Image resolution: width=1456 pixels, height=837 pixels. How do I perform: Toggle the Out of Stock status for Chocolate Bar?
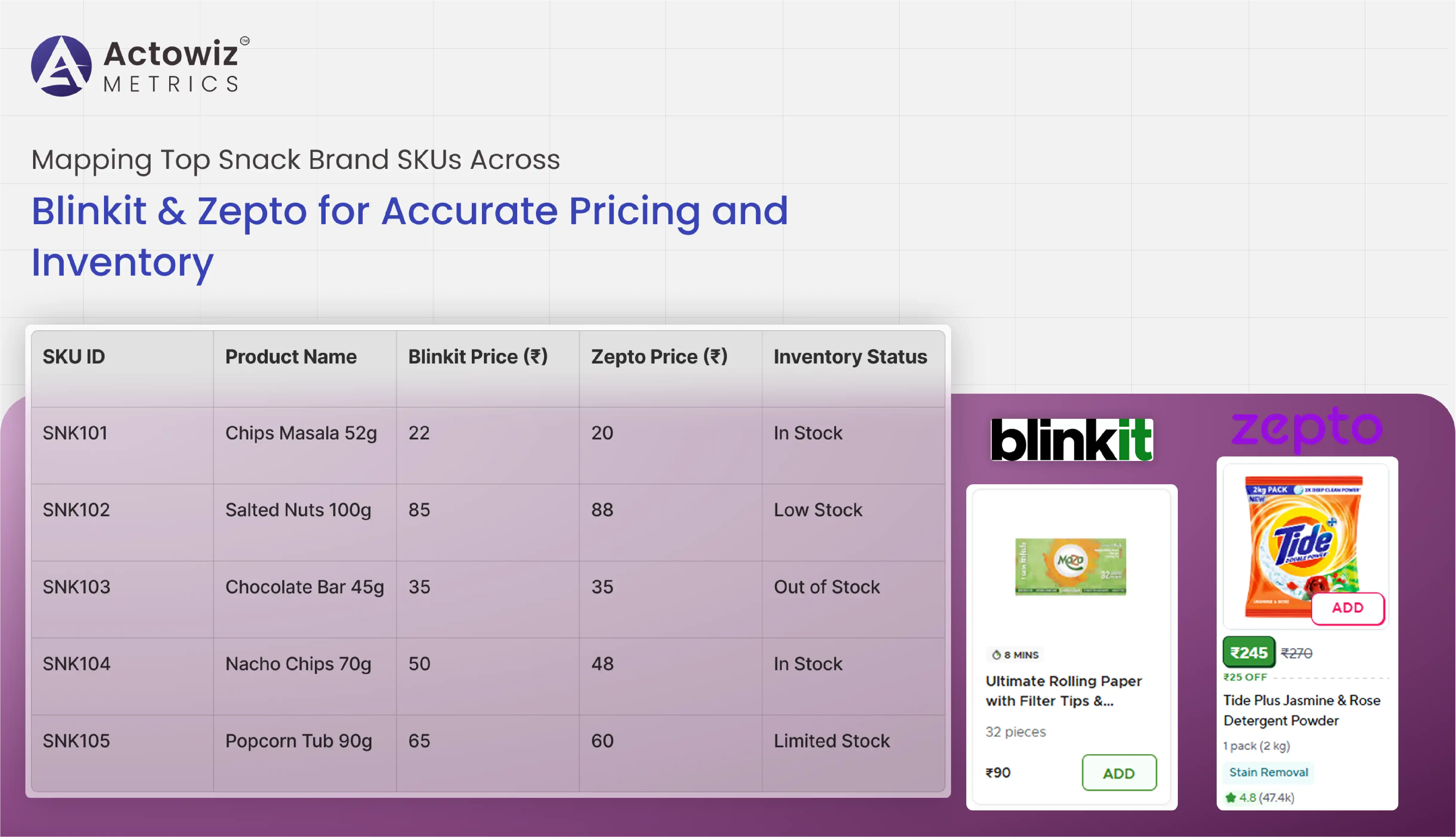point(827,587)
